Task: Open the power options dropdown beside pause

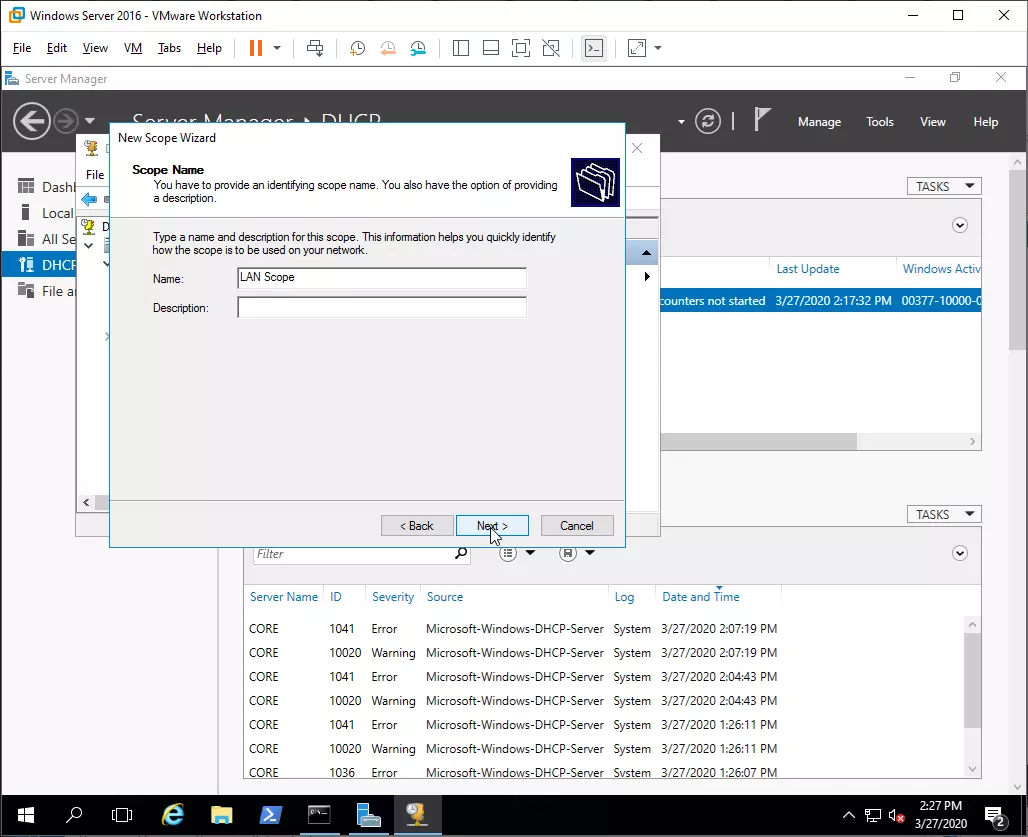Action: pyautogui.click(x=277, y=48)
